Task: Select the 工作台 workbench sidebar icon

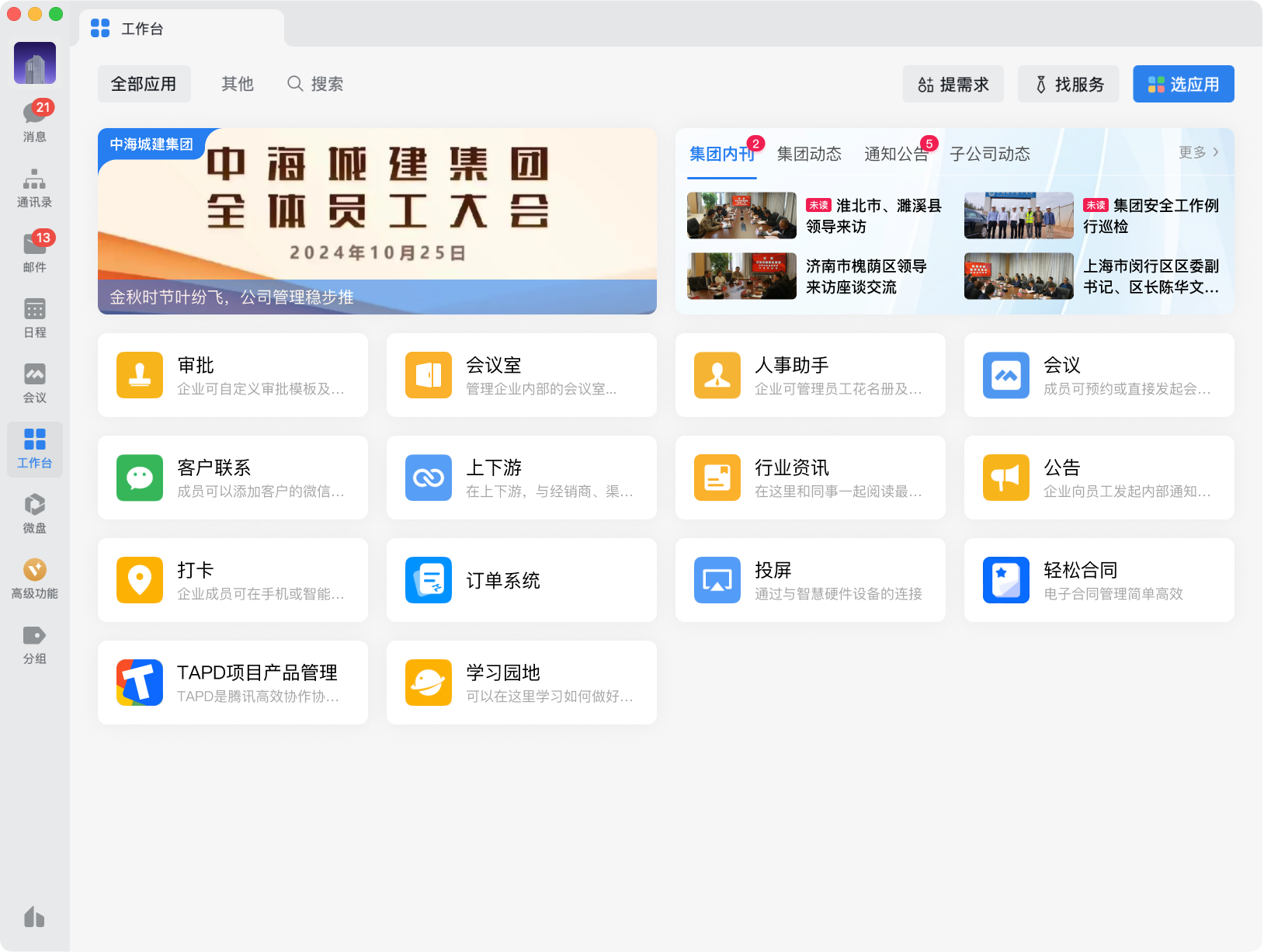Action: (35, 449)
